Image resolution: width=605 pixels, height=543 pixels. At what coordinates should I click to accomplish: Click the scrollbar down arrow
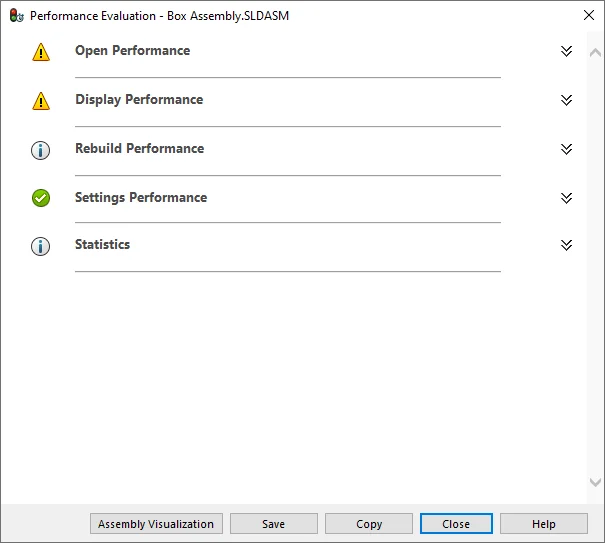pyautogui.click(x=596, y=483)
